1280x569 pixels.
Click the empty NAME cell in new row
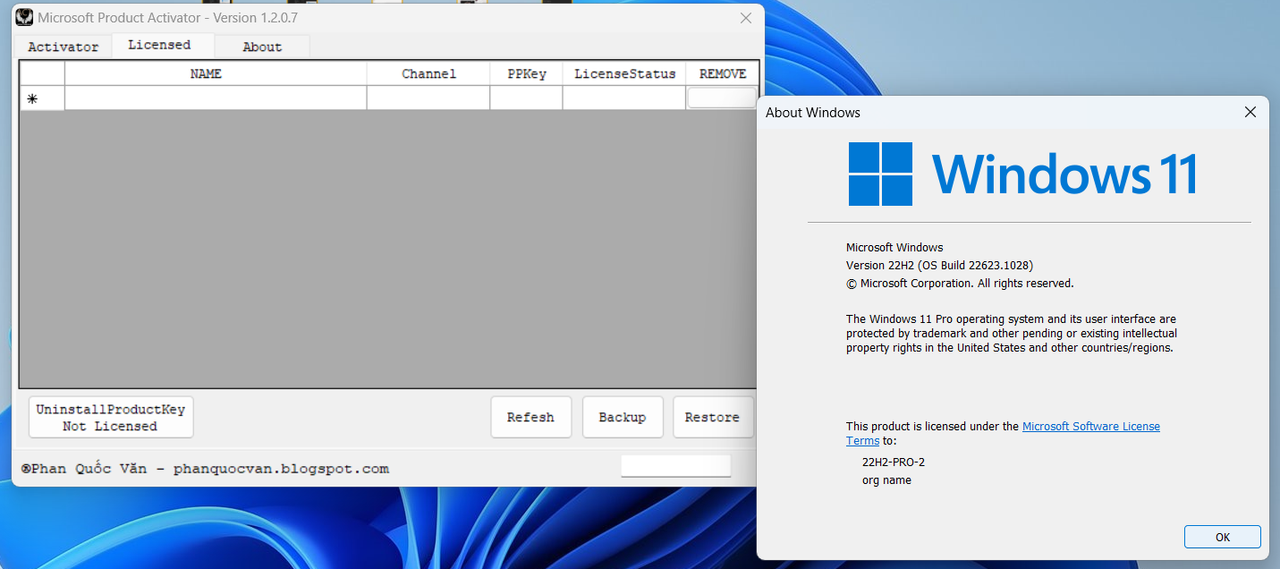pyautogui.click(x=216, y=98)
